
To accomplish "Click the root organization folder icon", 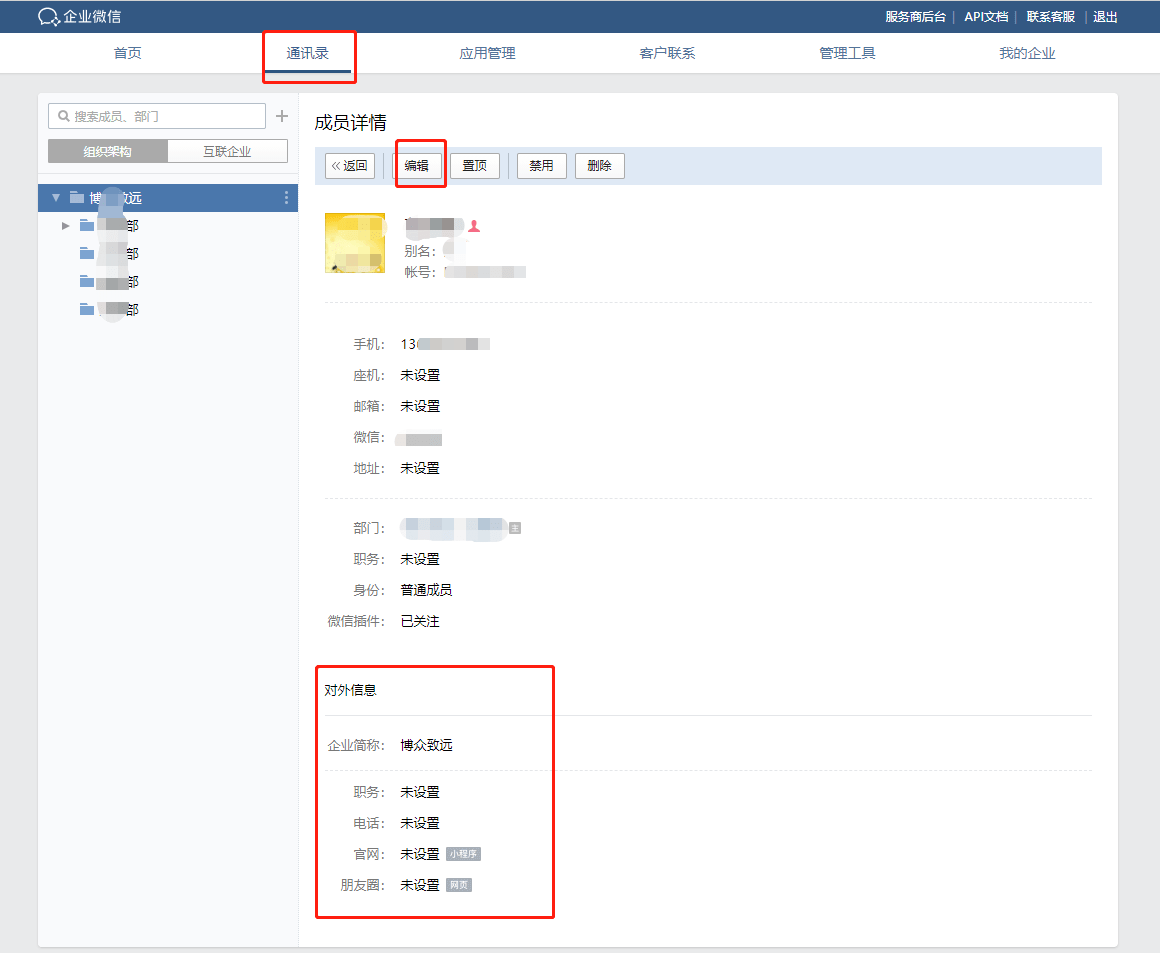I will tap(77, 198).
